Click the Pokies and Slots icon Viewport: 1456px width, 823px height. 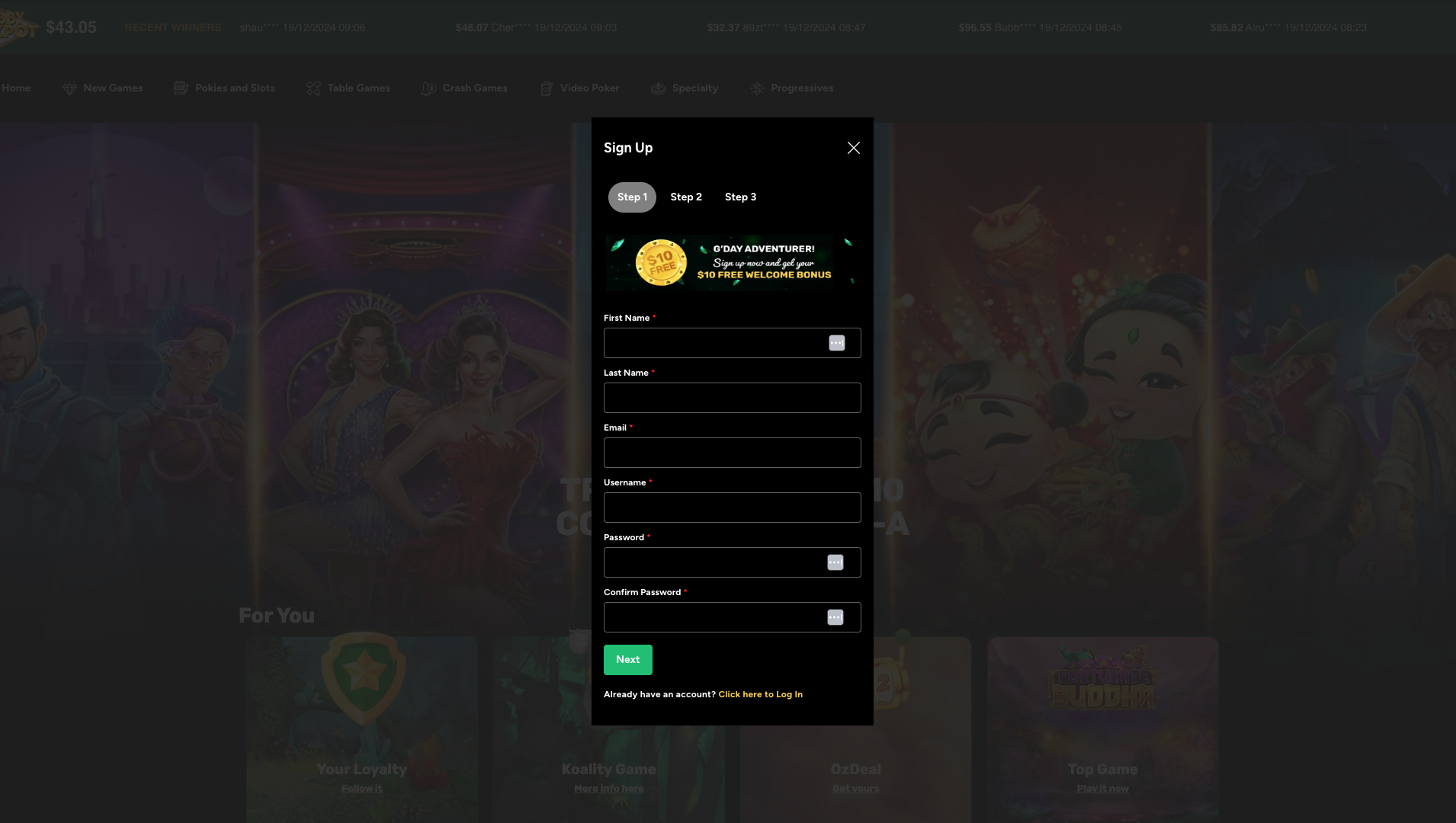pos(181,88)
